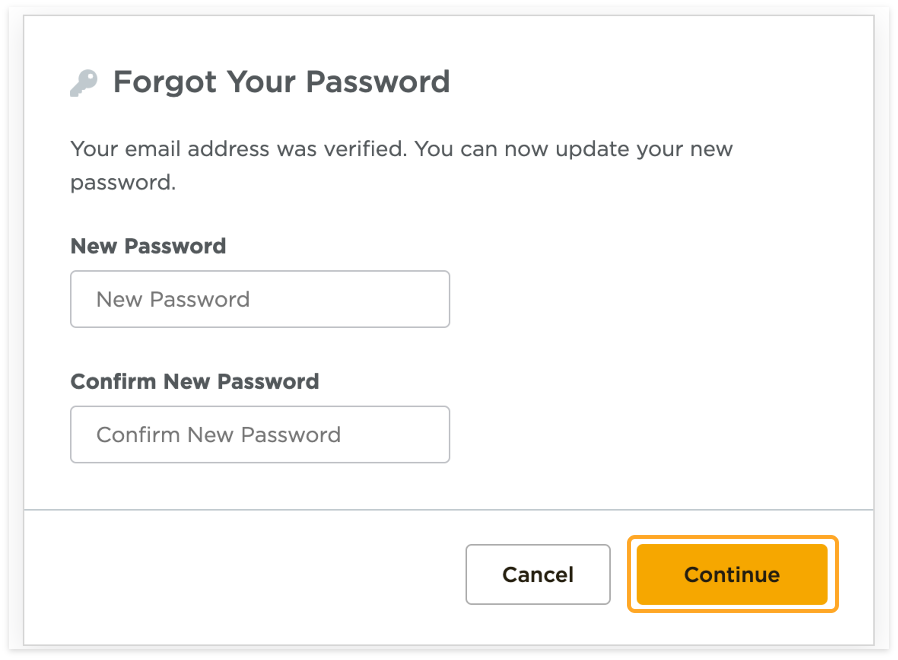Screen dimensions: 898x660
Task: Click the horizontal divider above the buttons
Action: [x=448, y=510]
